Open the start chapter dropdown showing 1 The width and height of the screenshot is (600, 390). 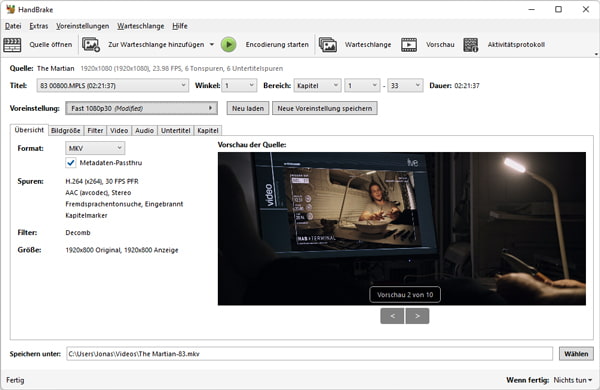tap(362, 86)
